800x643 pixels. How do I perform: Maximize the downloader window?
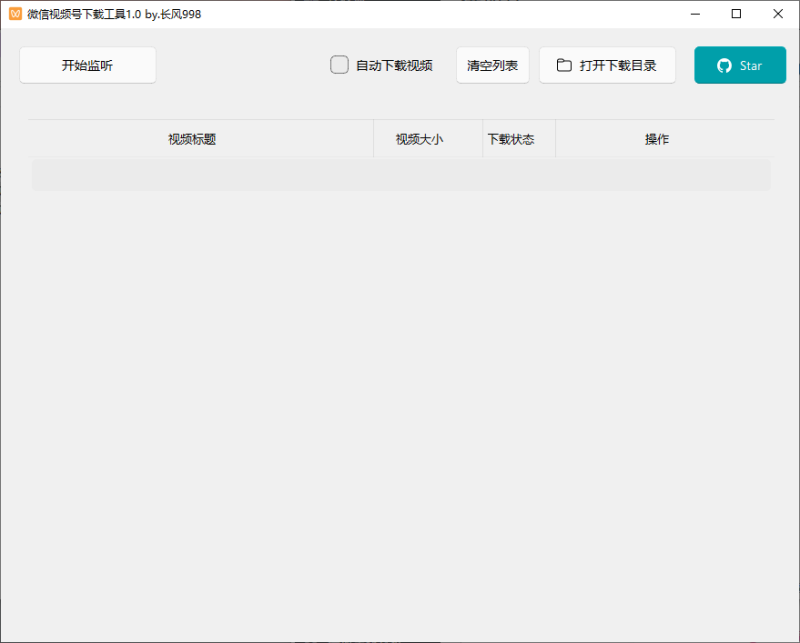click(736, 14)
